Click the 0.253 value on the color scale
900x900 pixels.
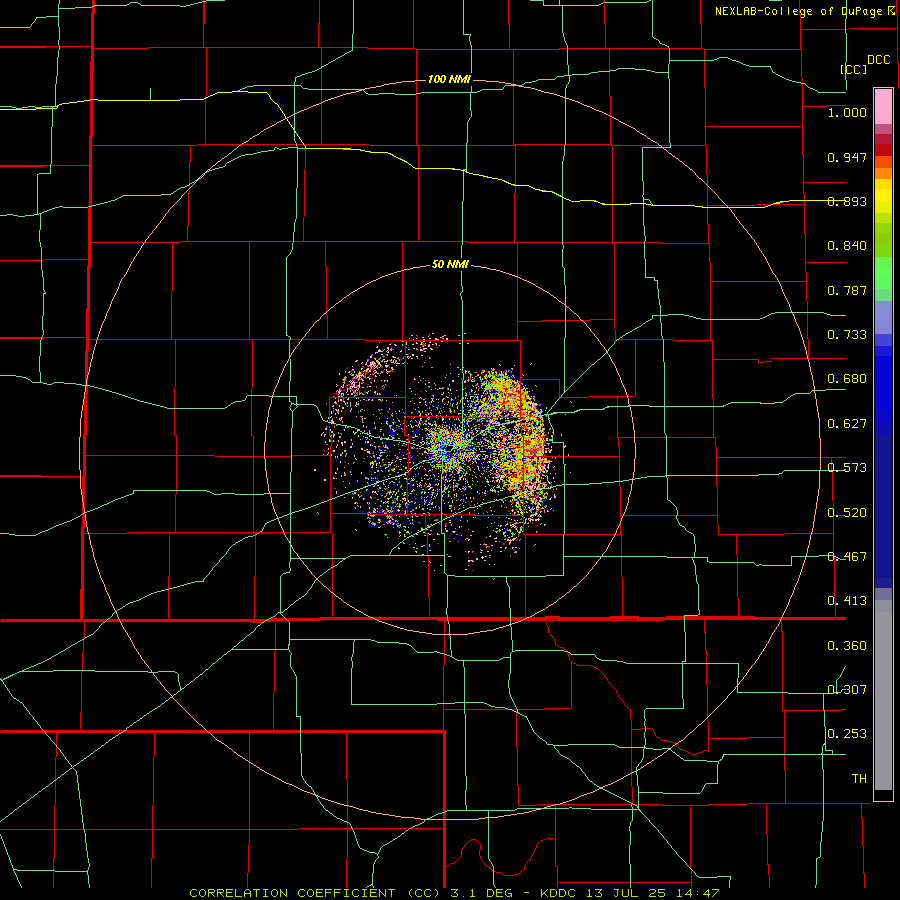pyautogui.click(x=847, y=734)
